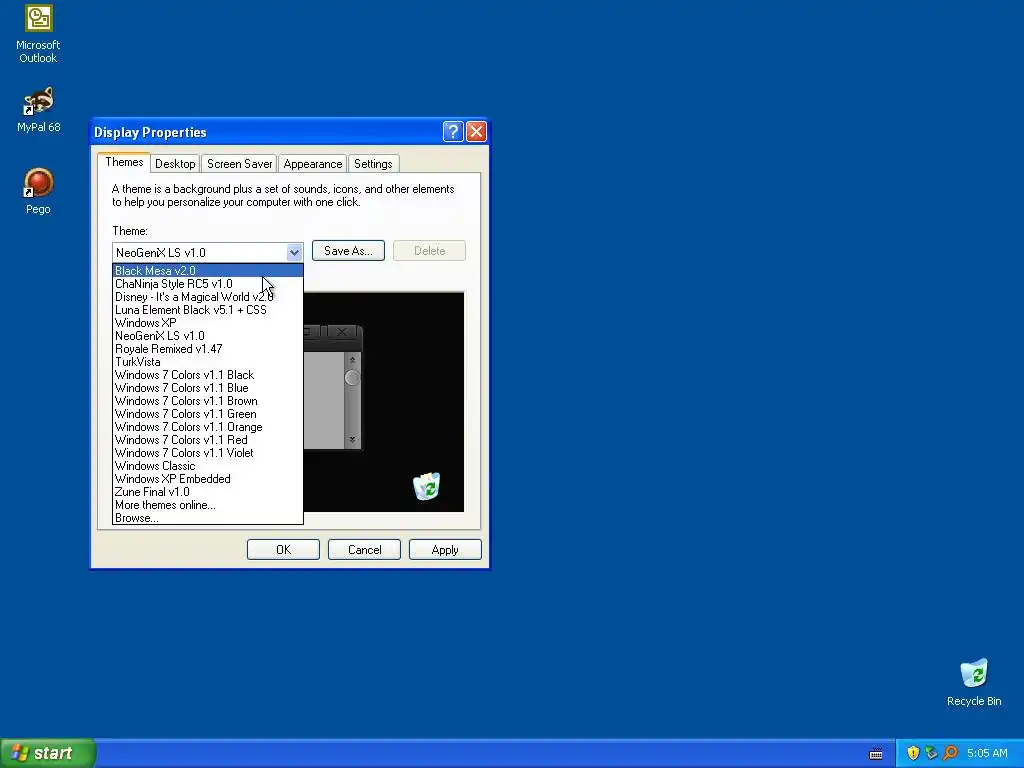Viewport: 1024px width, 768px height.
Task: Click the Apply button
Action: [445, 550]
